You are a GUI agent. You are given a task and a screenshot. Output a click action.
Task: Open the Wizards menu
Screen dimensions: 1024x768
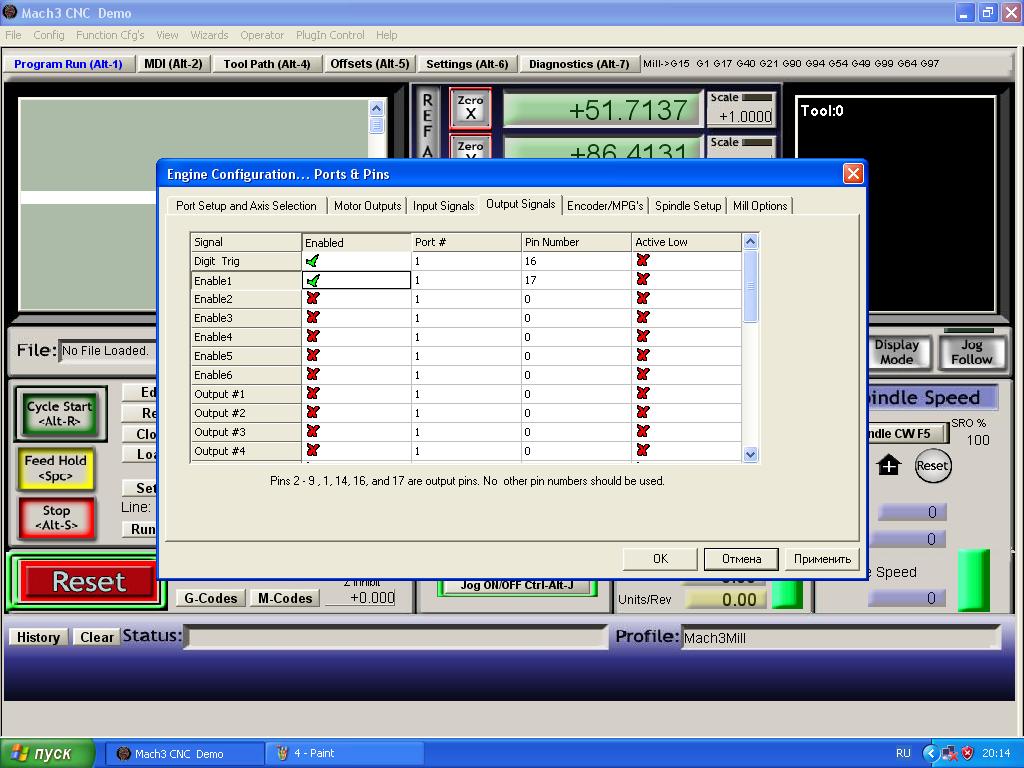(209, 35)
